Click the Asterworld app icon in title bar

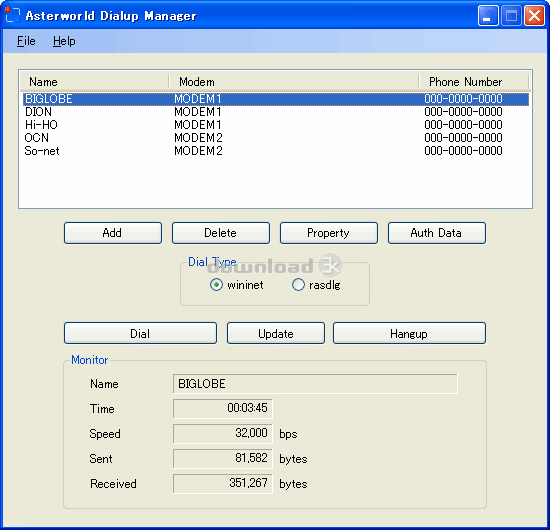[13, 15]
